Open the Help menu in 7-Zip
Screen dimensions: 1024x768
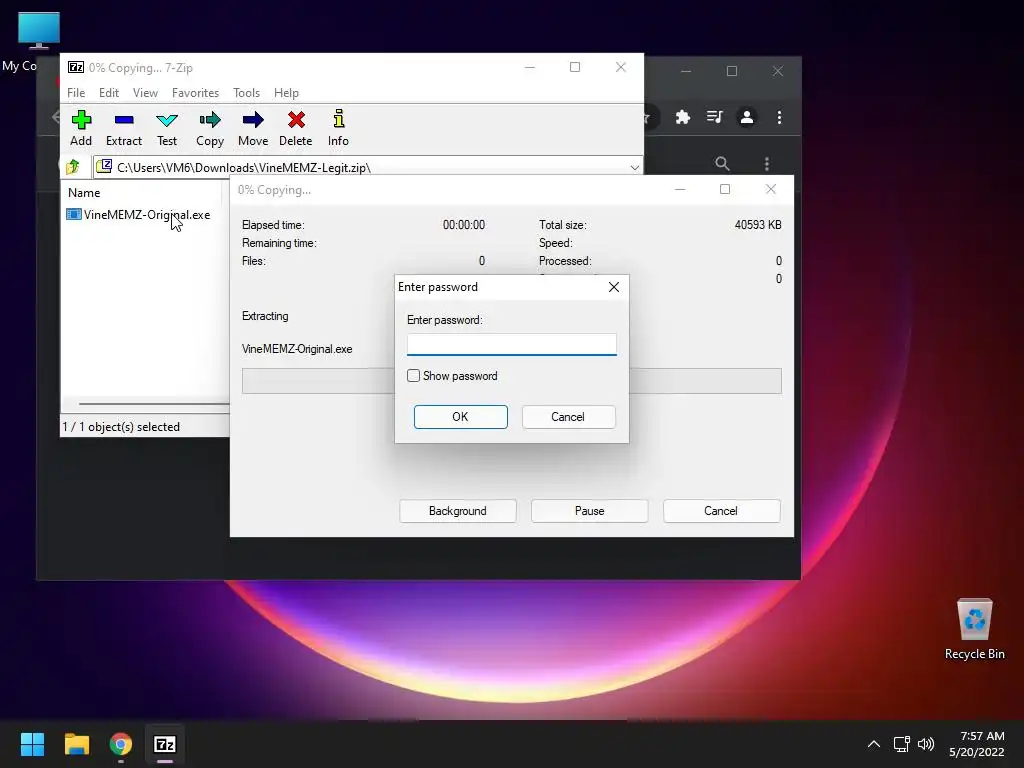[x=286, y=93]
